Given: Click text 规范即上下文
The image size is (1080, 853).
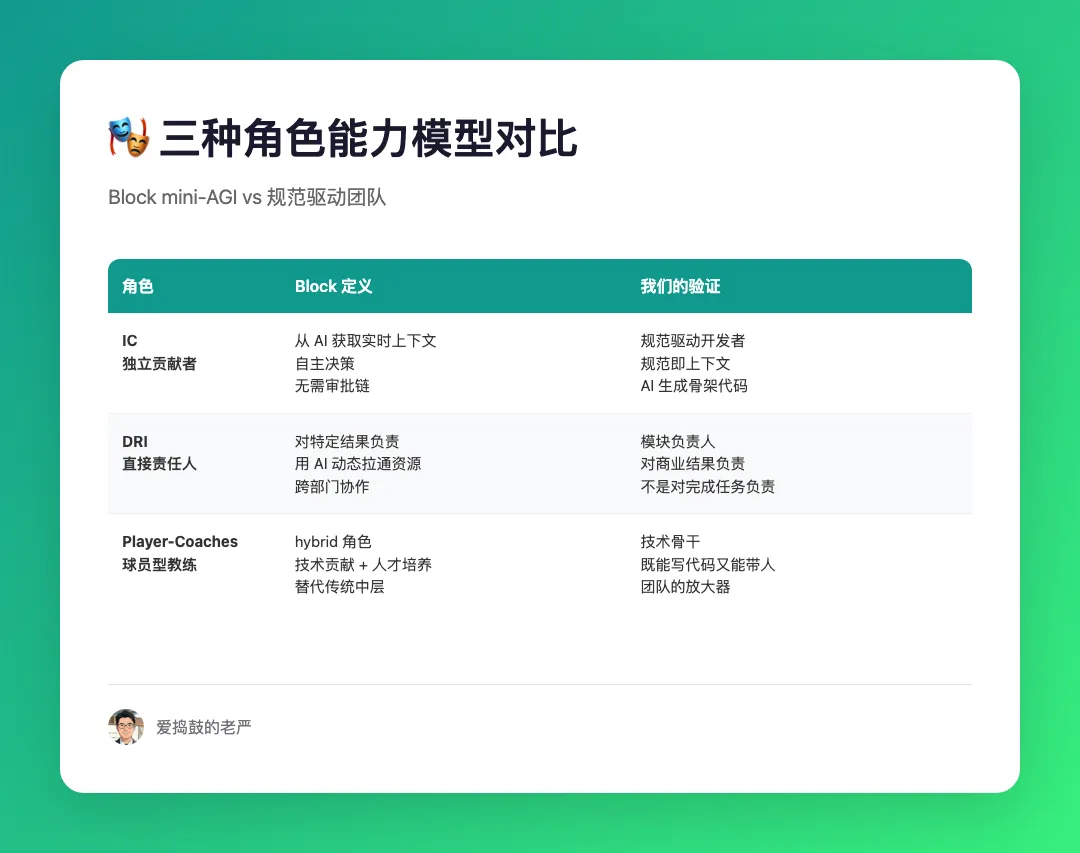Looking at the screenshot, I should click(x=685, y=363).
